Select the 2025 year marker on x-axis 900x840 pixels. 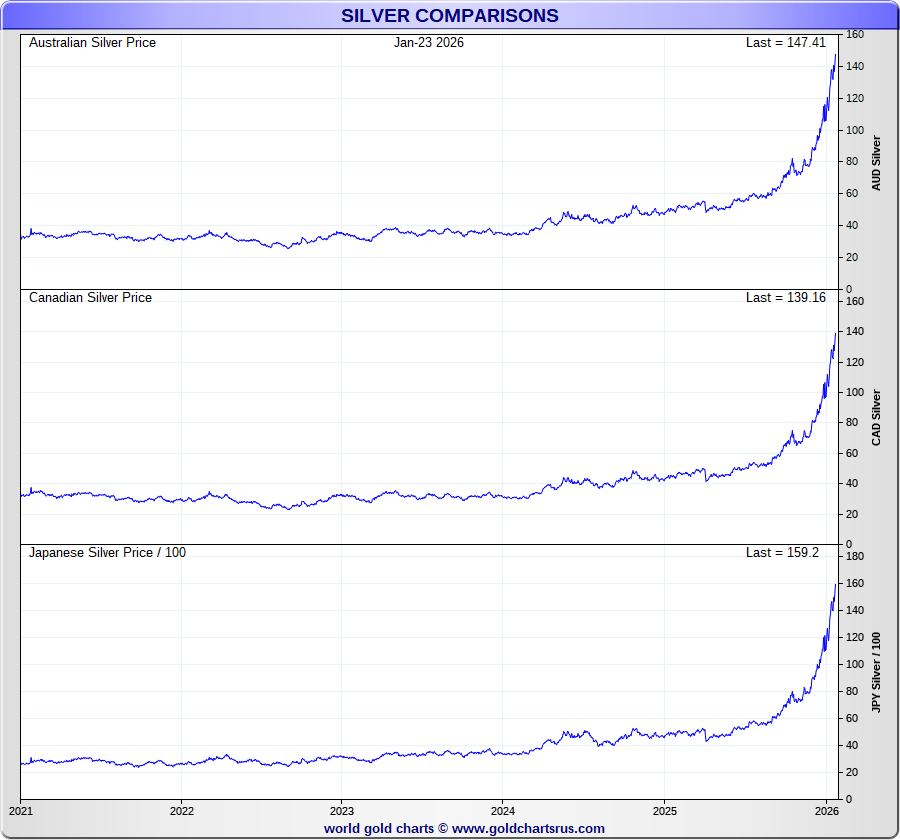click(664, 810)
